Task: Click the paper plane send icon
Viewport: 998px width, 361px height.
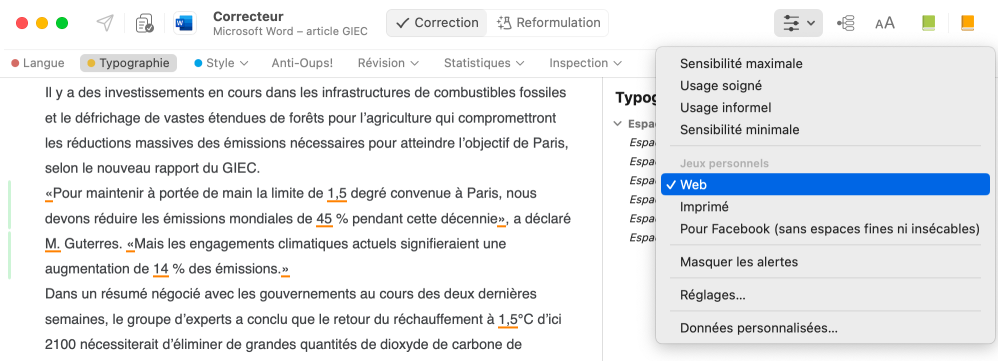Action: 105,24
